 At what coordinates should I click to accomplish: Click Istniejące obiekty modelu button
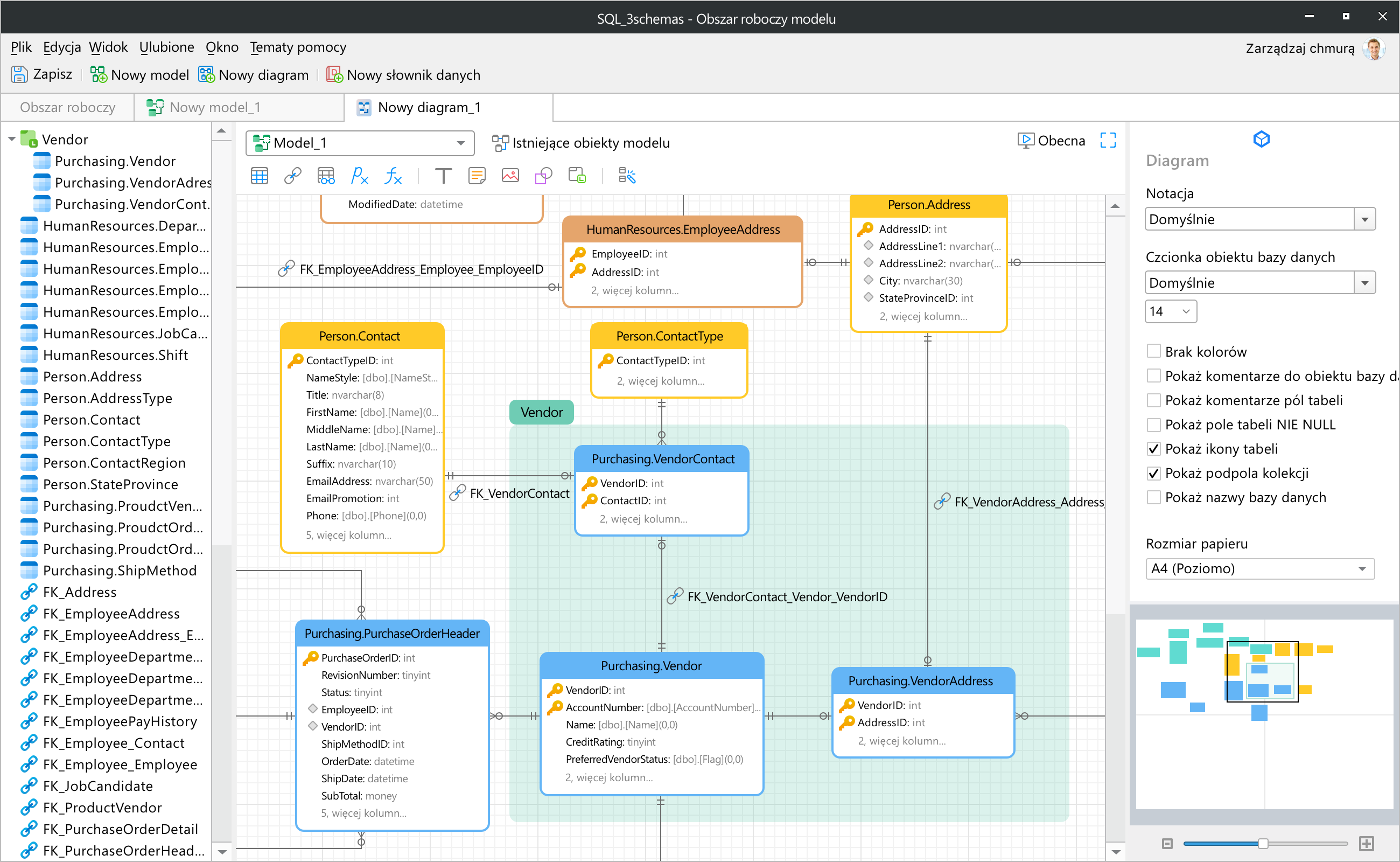click(x=581, y=143)
